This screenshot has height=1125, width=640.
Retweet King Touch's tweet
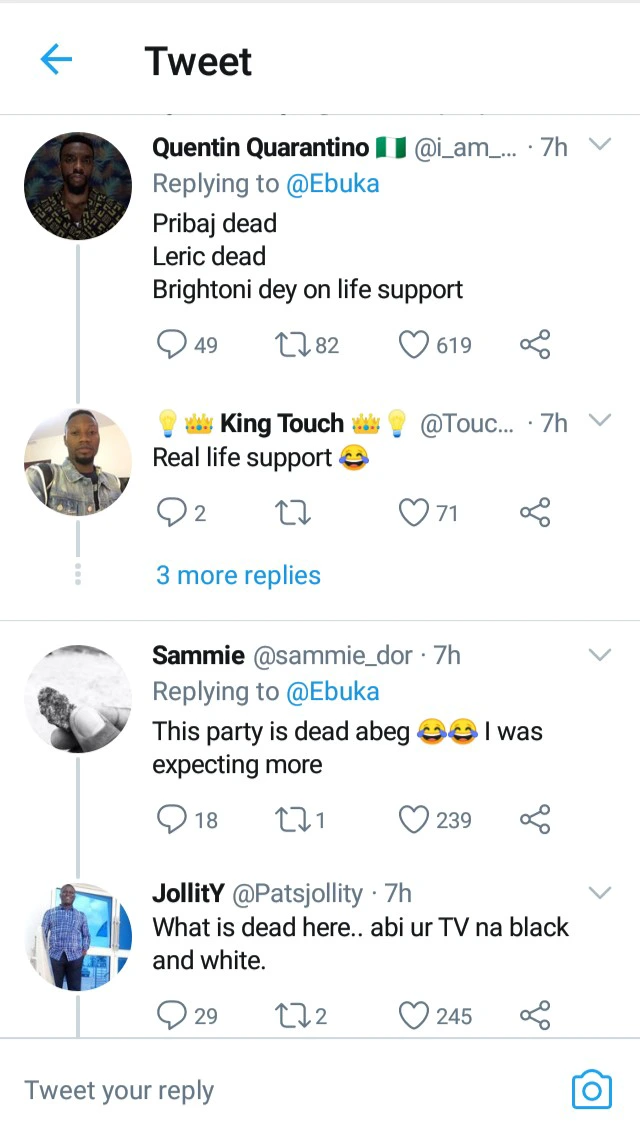point(291,513)
